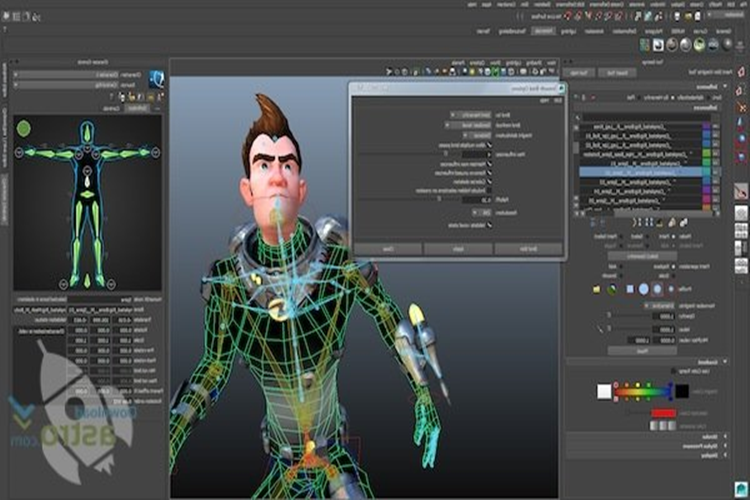The height and width of the screenshot is (500, 750).
Task: Open Edit menu in Smooth Bind Options
Action: 558,100
